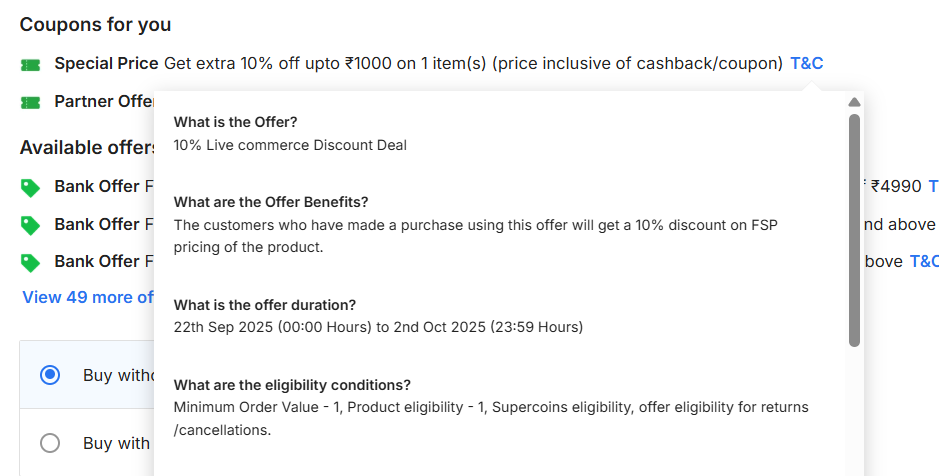Click the 'Partner Offer' label text
The image size is (939, 476).
[x=104, y=101]
